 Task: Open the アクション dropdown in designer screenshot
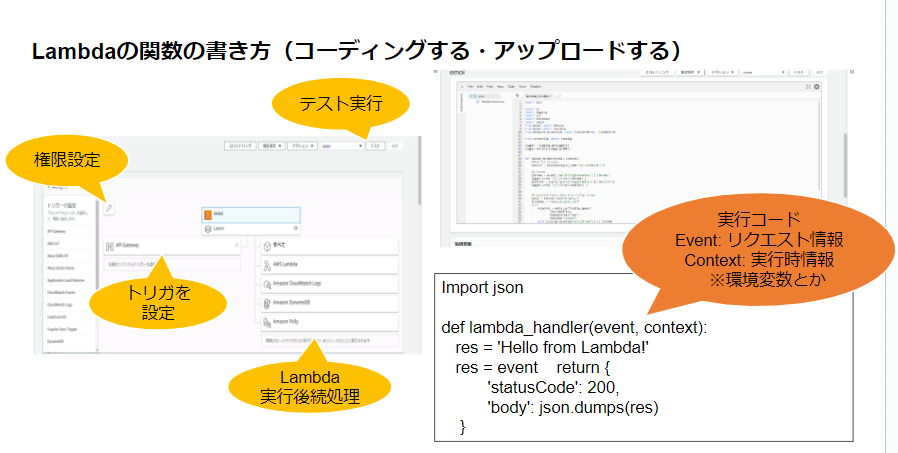coord(302,146)
